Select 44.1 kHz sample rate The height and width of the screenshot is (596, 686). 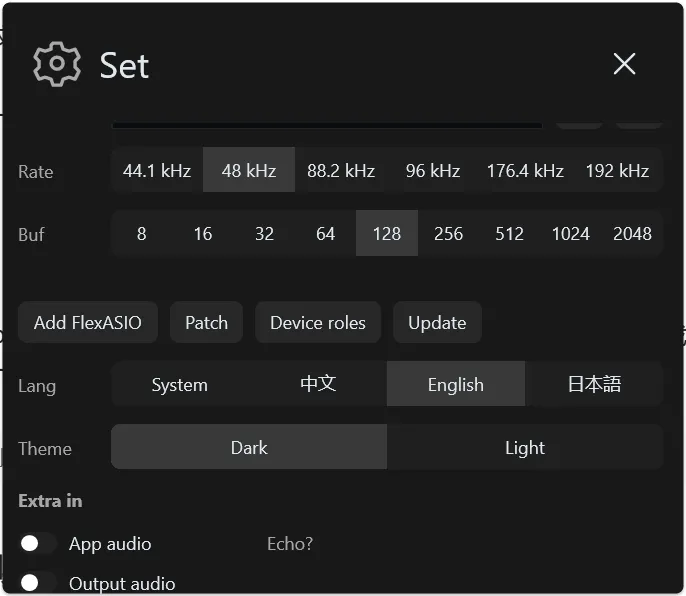pyautogui.click(x=157, y=170)
